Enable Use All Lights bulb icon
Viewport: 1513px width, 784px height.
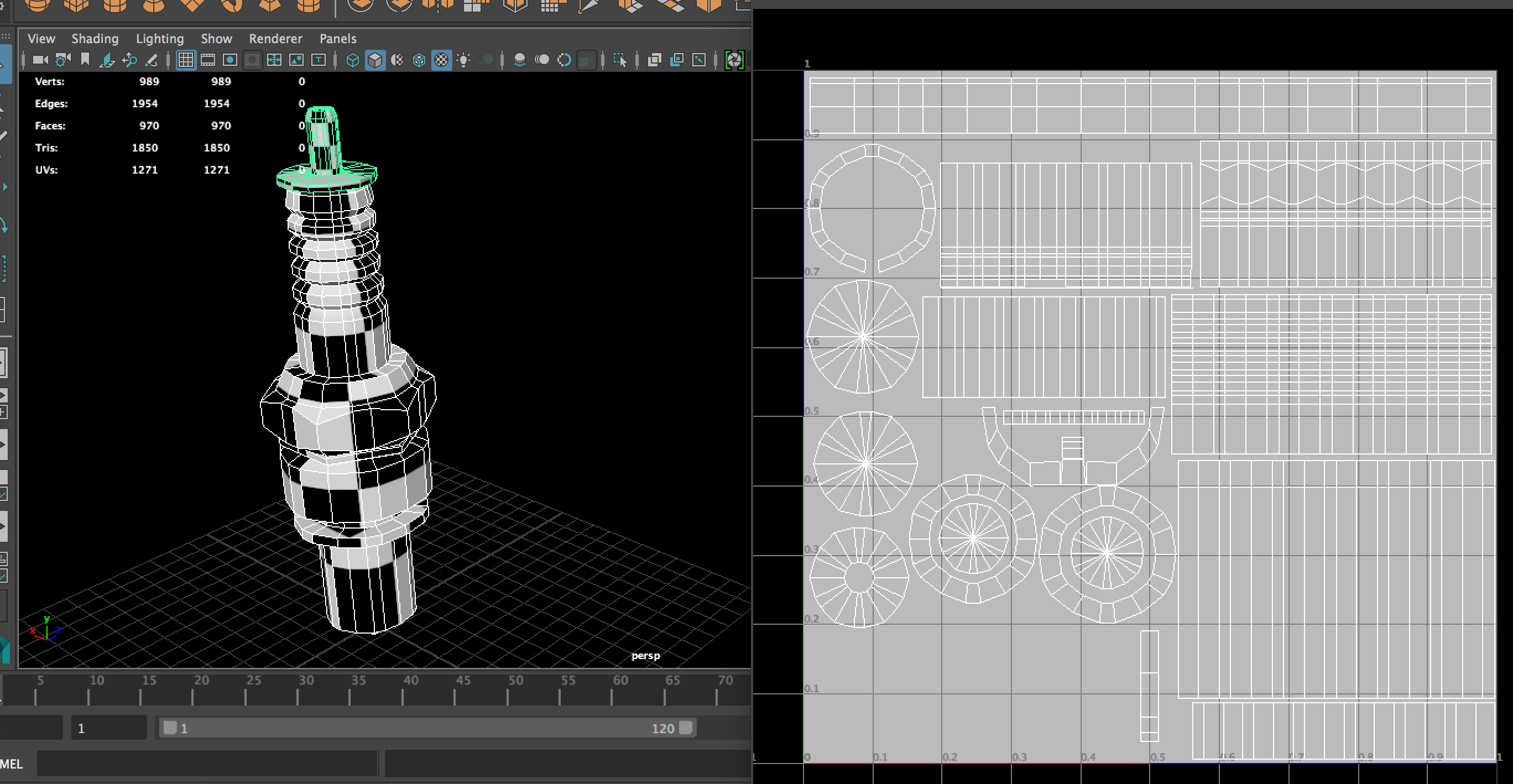[463, 60]
